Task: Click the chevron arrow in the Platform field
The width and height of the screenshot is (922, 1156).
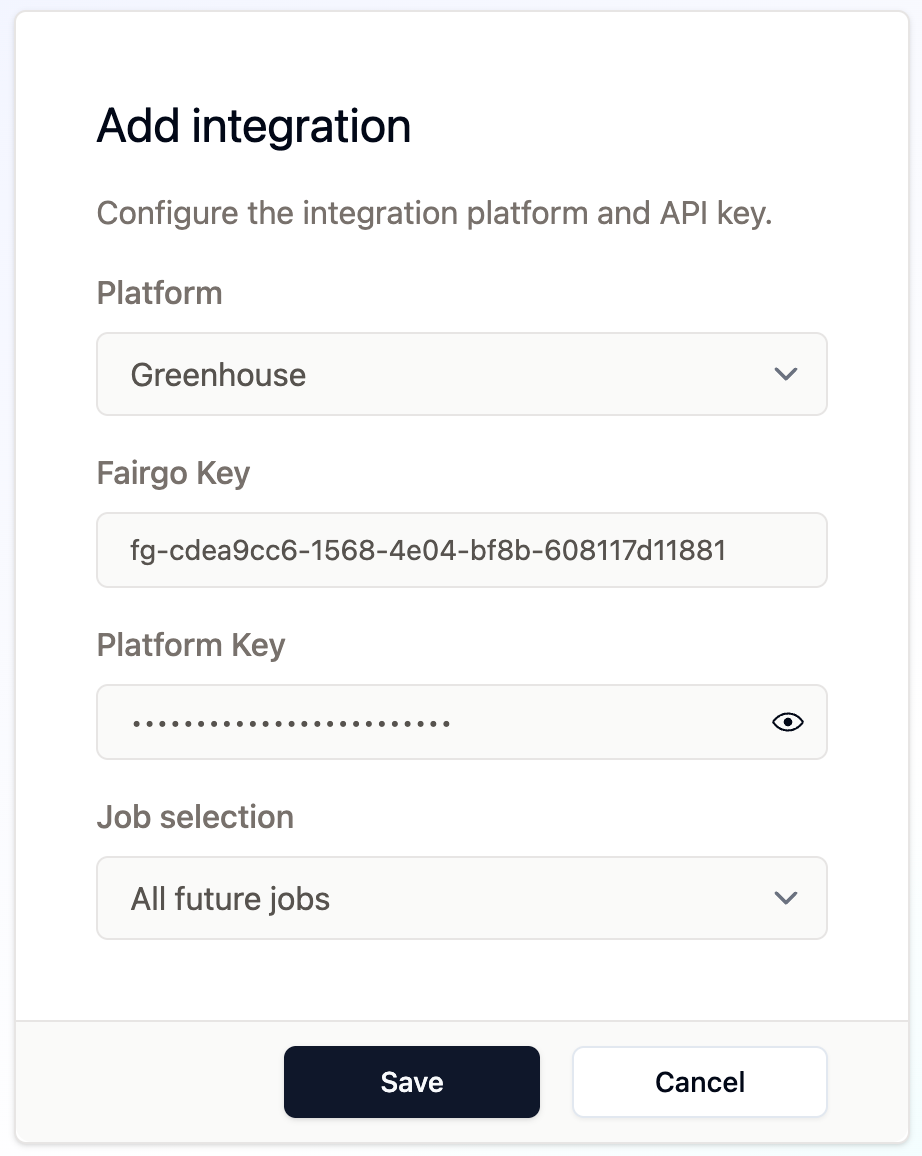Action: (x=785, y=374)
